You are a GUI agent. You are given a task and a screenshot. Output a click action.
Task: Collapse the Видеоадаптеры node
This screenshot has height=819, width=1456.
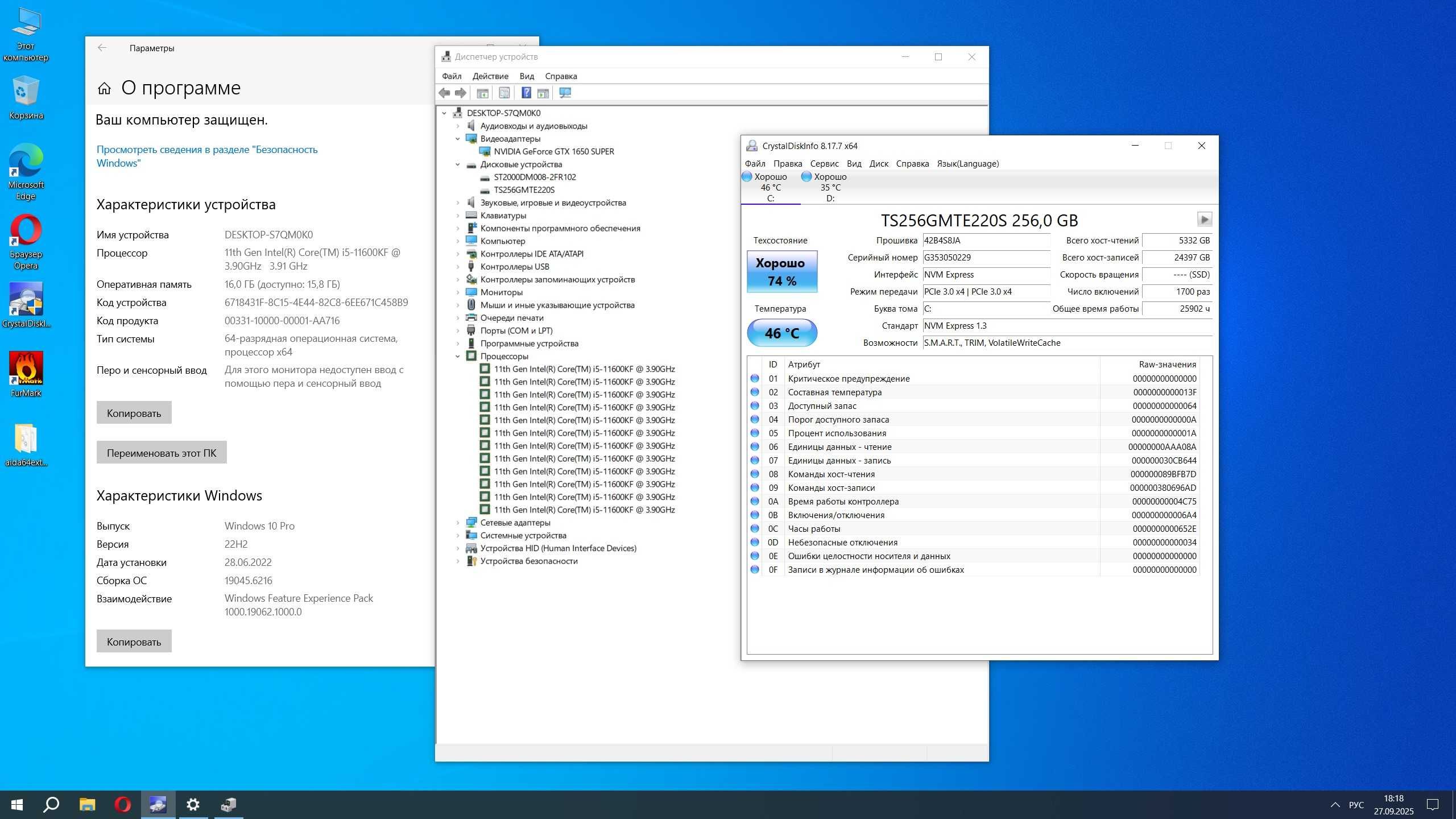457,139
